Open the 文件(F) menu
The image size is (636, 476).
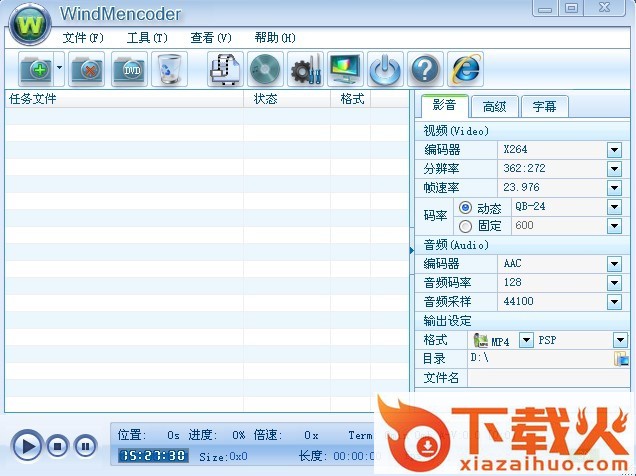pyautogui.click(x=83, y=38)
